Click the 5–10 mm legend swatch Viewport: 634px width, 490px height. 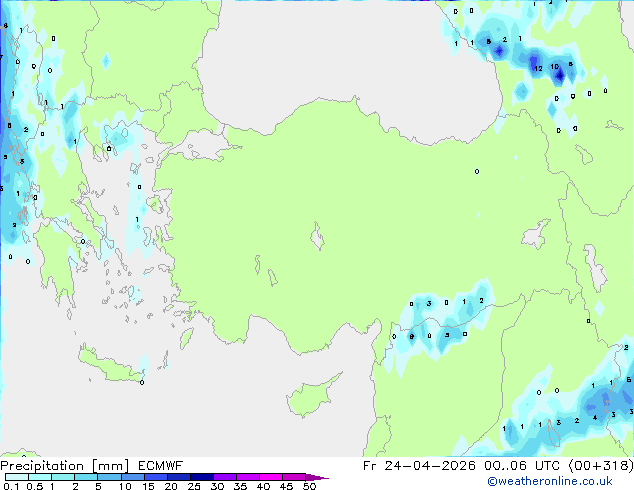(x=109, y=477)
